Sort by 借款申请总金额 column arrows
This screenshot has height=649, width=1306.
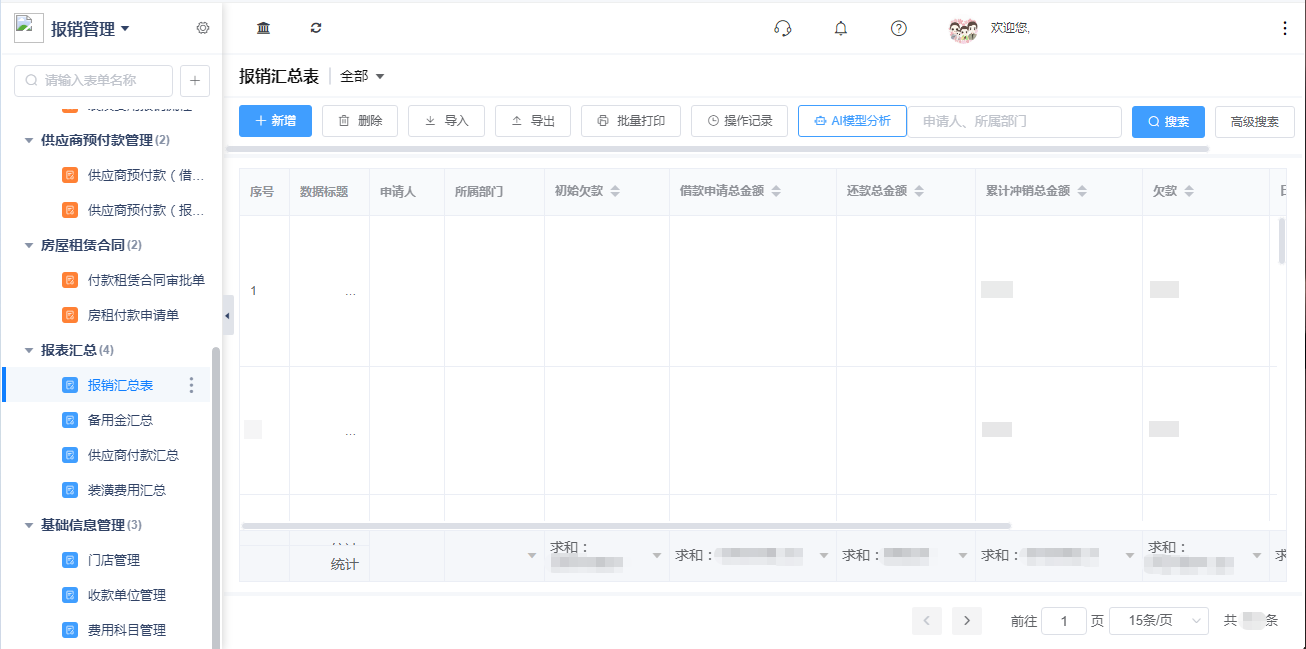pos(776,191)
